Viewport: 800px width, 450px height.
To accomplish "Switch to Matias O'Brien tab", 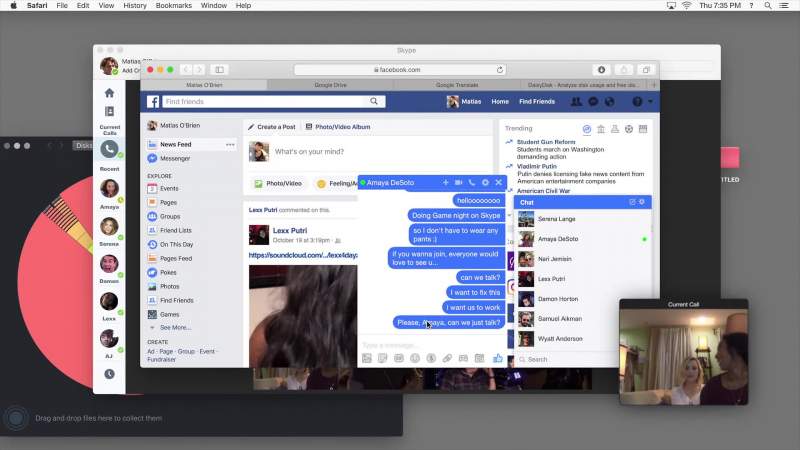I will 204,85.
